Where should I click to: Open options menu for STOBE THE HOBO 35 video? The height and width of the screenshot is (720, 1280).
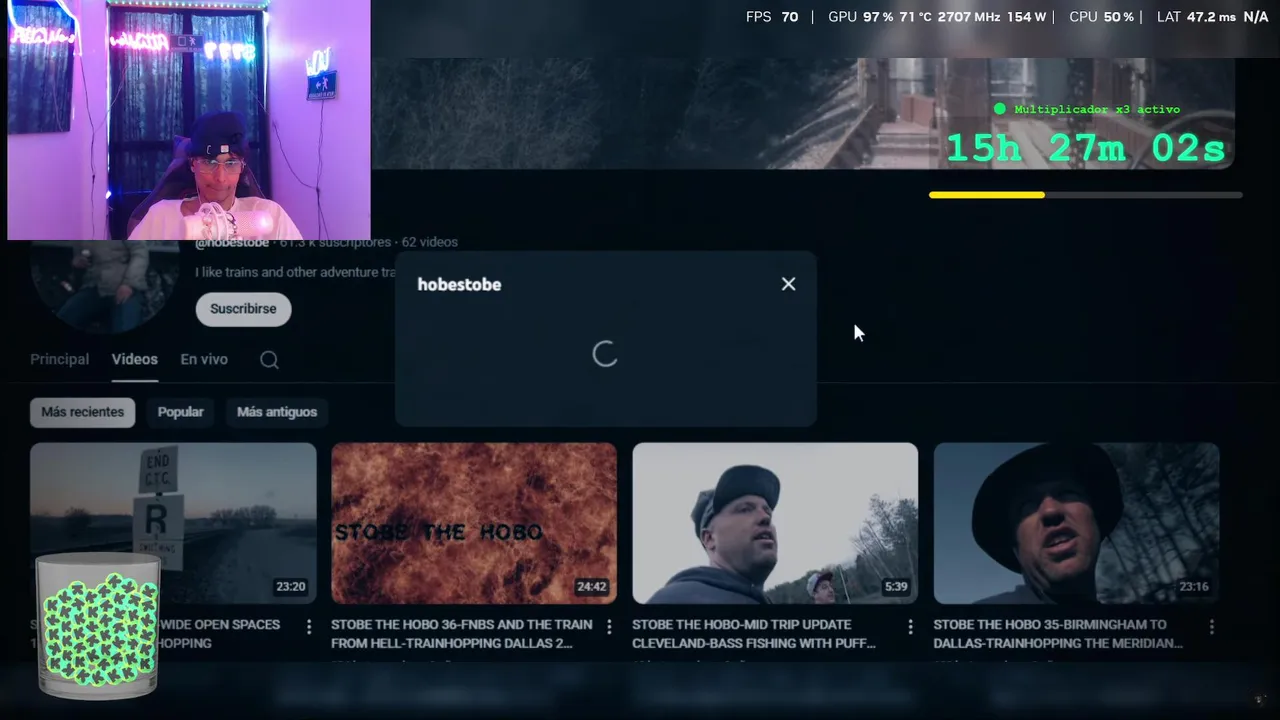point(1211,627)
